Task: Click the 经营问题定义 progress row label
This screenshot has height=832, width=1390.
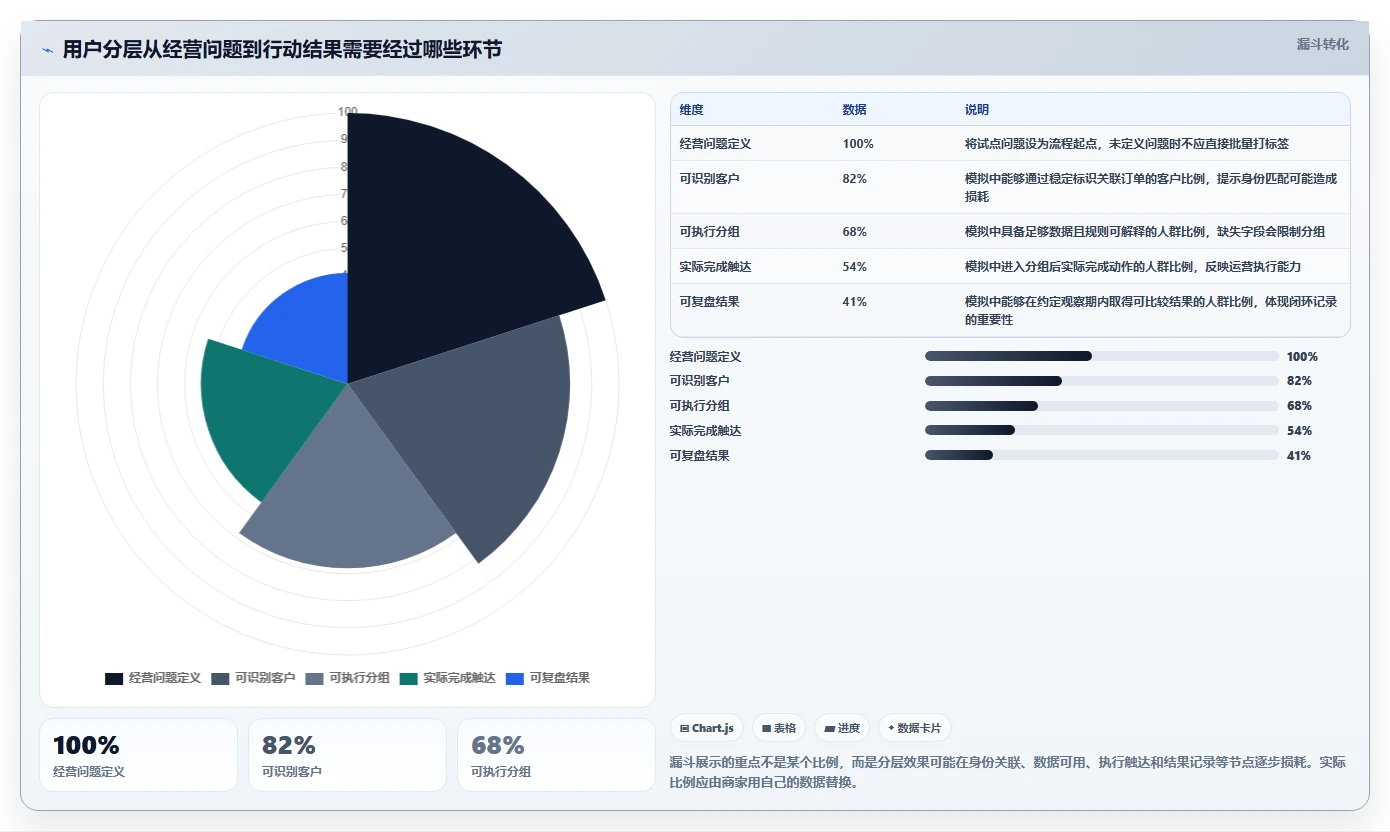Action: click(706, 356)
